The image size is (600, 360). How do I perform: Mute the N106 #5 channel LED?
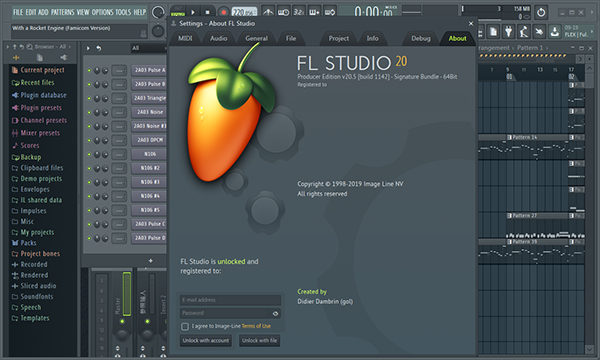[89, 210]
